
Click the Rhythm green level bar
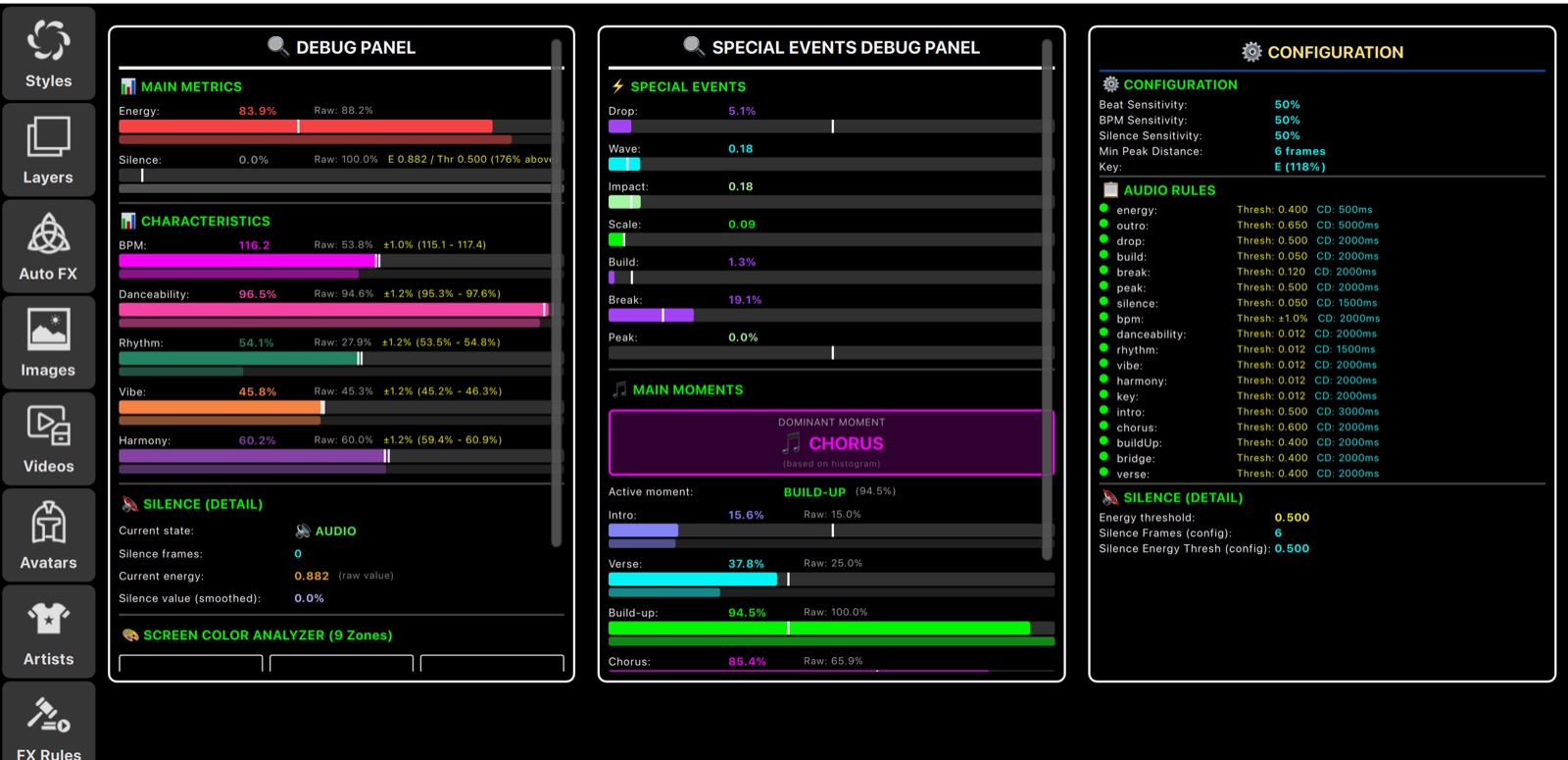tap(341, 359)
